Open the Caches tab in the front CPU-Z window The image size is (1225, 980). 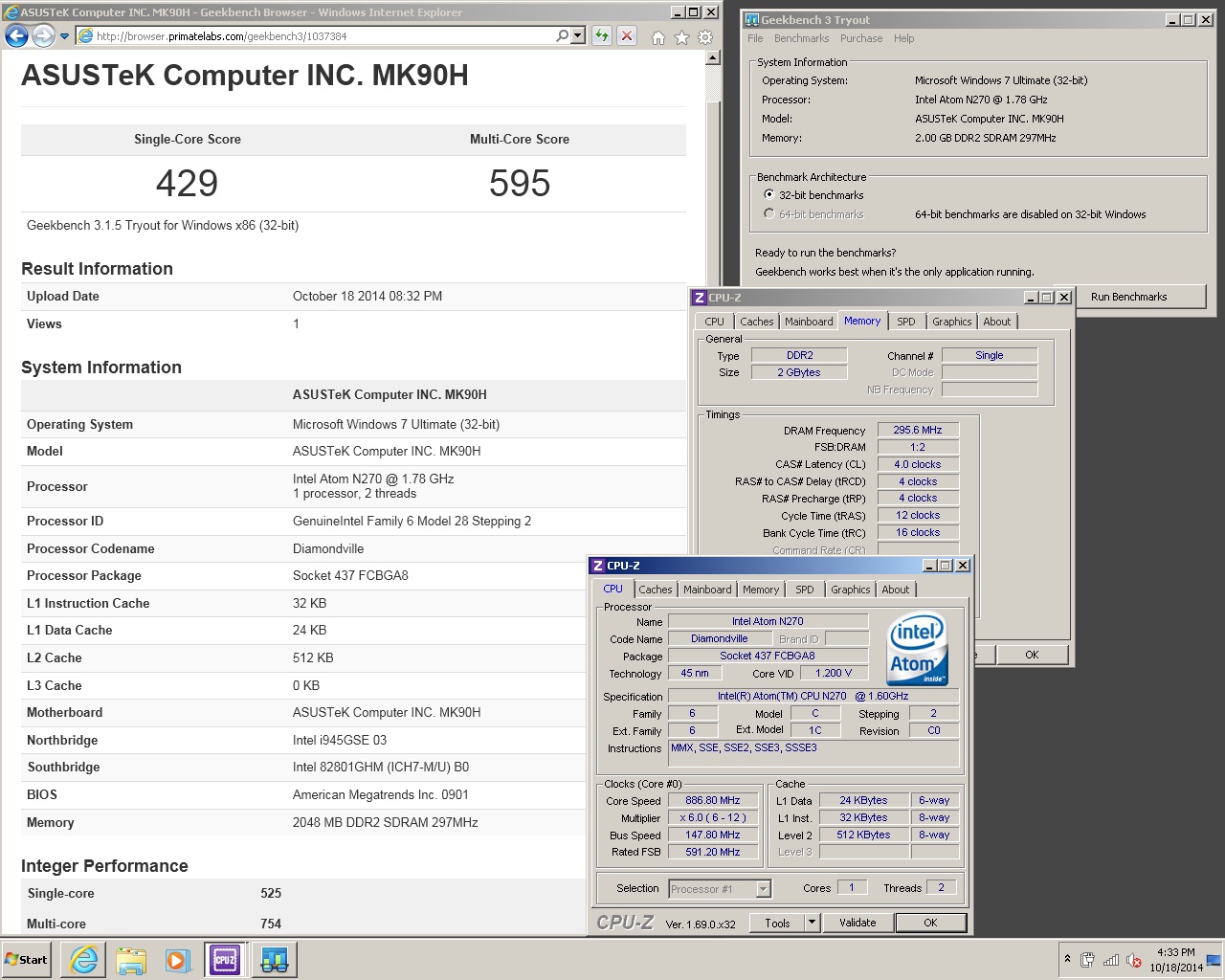[x=655, y=590]
